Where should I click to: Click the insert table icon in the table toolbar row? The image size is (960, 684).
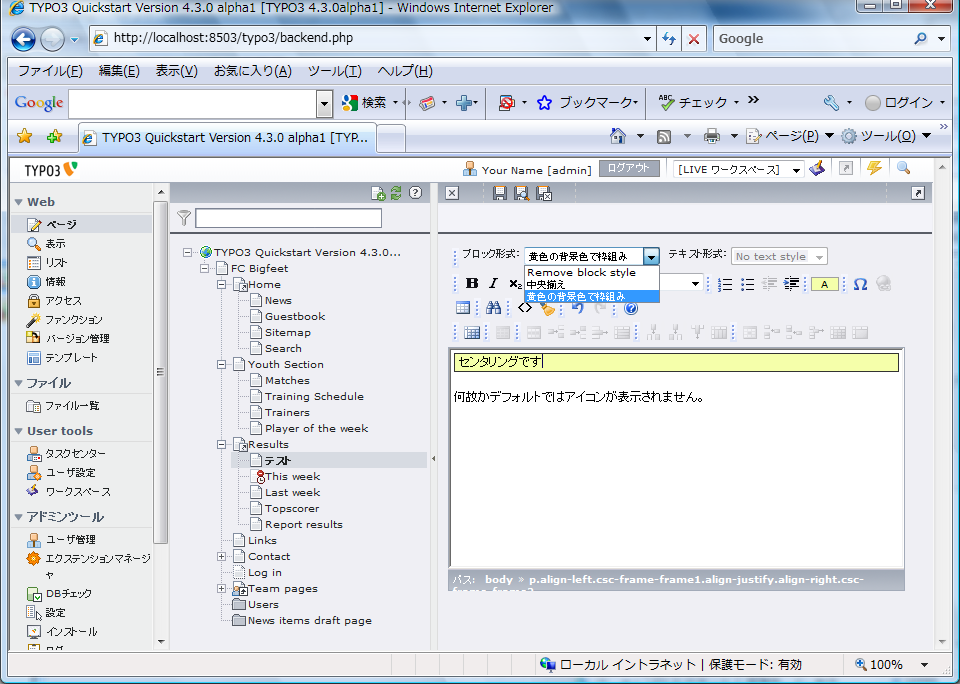pos(472,333)
